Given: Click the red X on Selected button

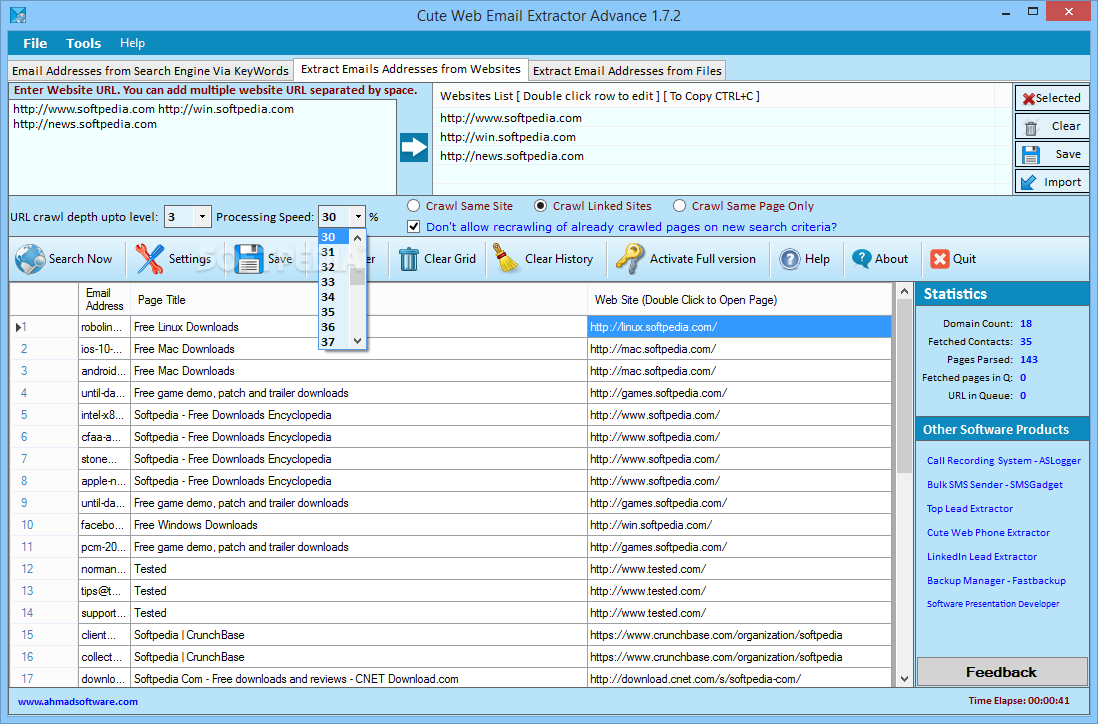Looking at the screenshot, I should coord(1029,99).
